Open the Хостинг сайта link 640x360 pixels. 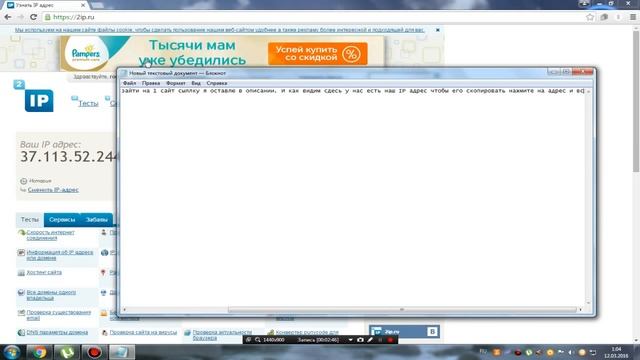pyautogui.click(x=44, y=272)
